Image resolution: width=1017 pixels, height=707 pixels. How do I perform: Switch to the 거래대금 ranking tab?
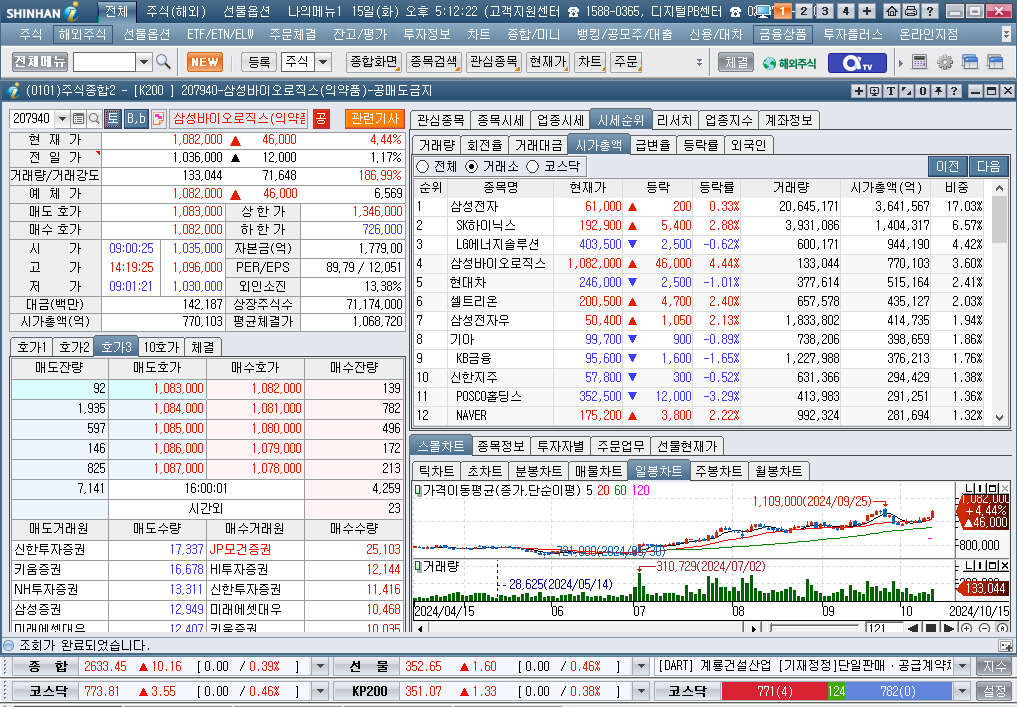tap(538, 145)
